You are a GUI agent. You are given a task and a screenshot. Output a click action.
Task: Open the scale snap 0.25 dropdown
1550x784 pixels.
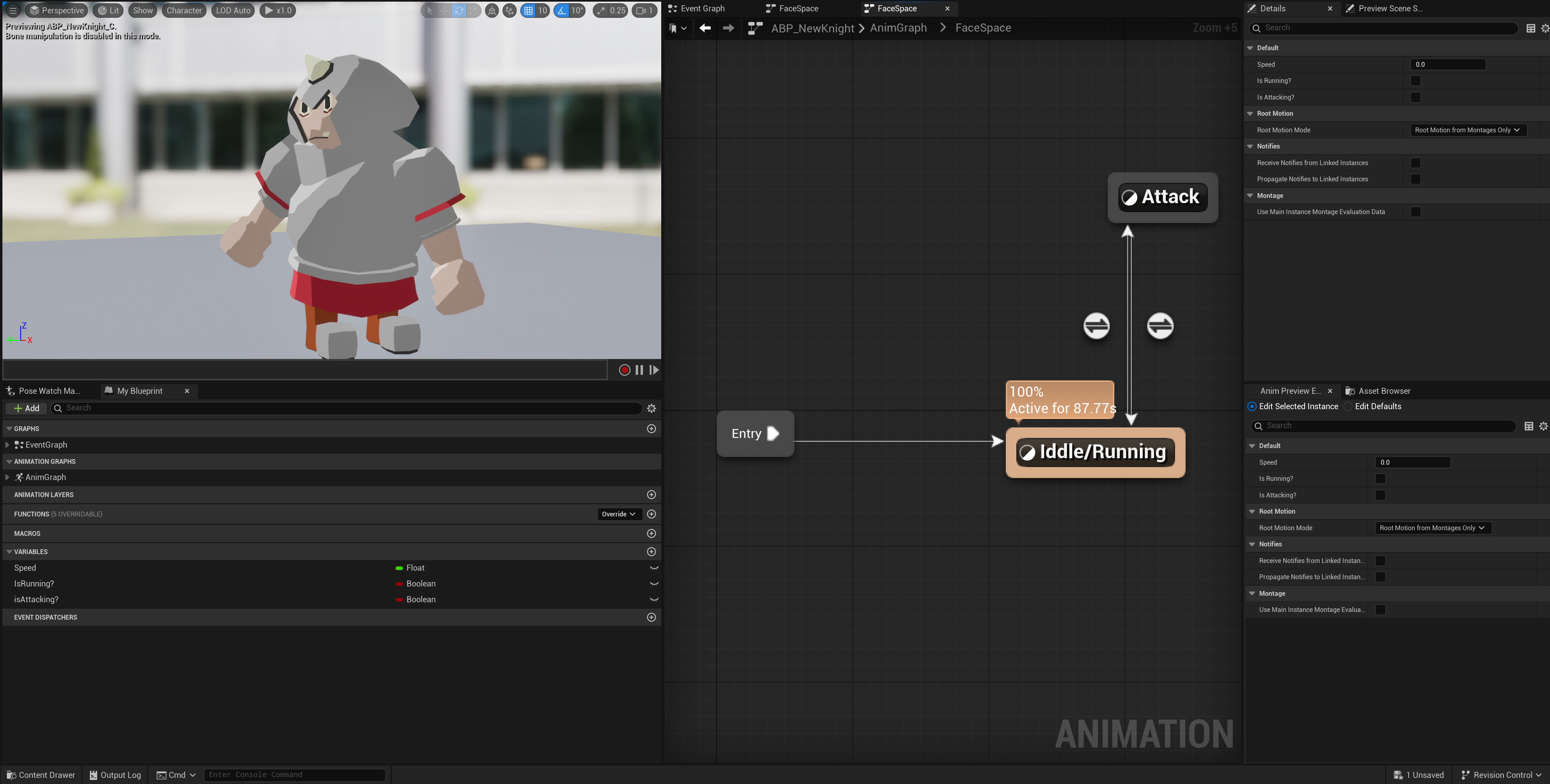[x=617, y=10]
